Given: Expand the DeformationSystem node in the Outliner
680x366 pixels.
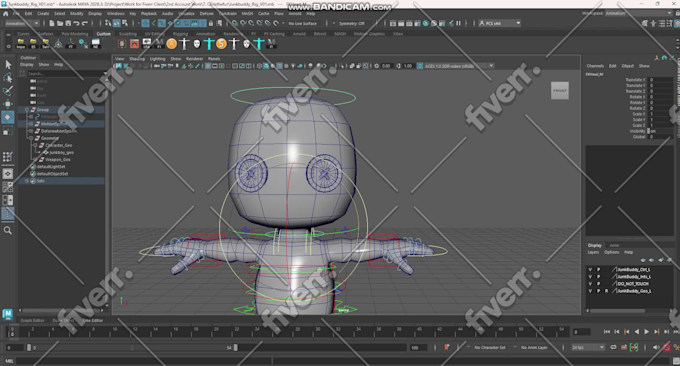Looking at the screenshot, I should (32, 131).
